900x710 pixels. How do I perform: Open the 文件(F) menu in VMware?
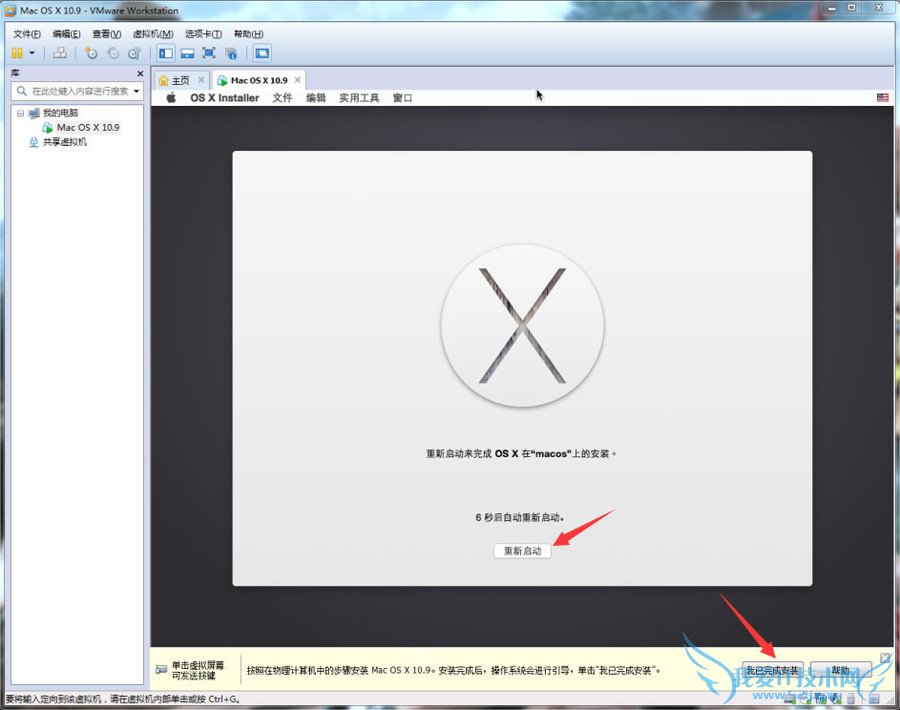tap(27, 34)
